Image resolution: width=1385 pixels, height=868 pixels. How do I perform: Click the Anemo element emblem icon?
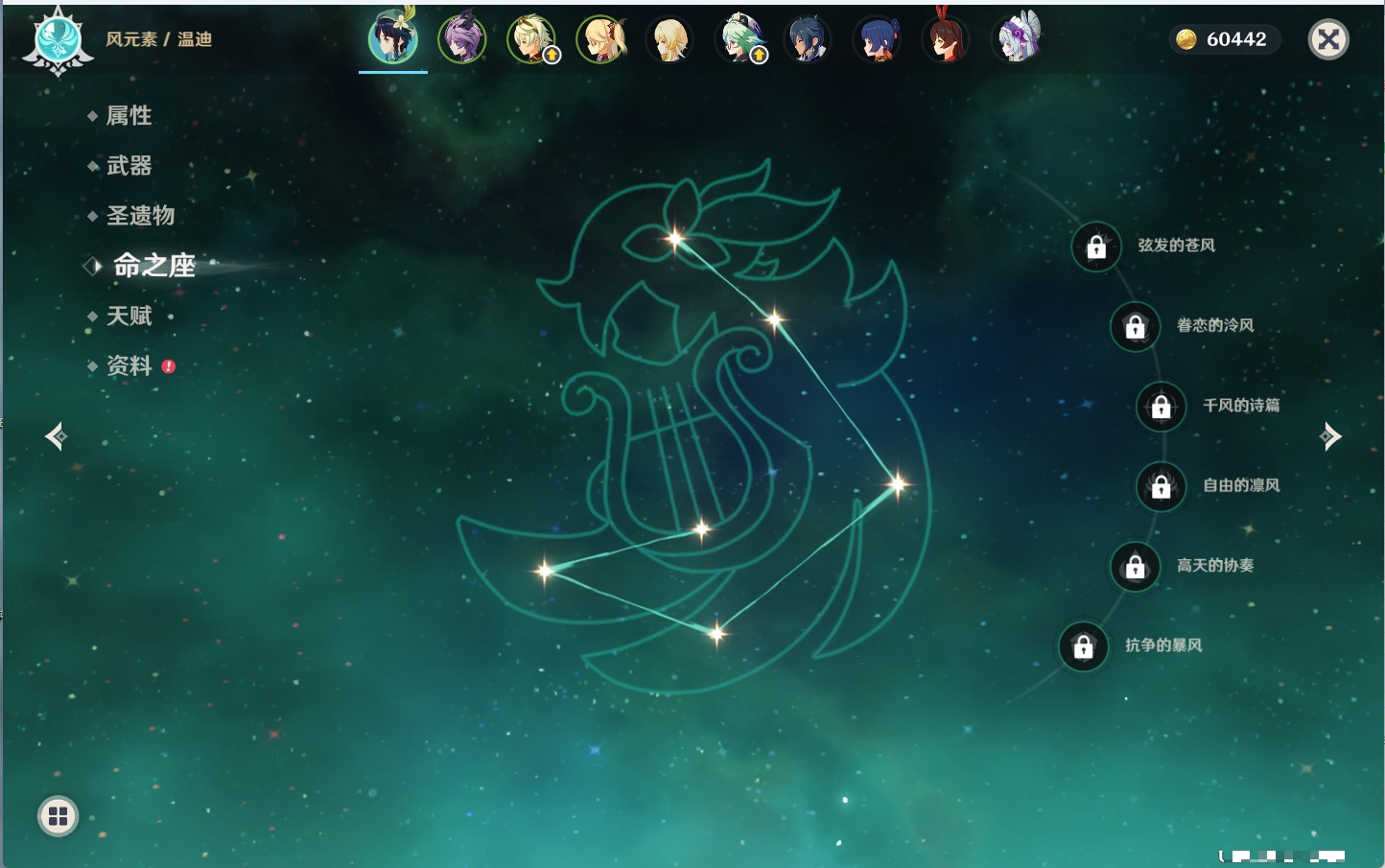click(58, 40)
